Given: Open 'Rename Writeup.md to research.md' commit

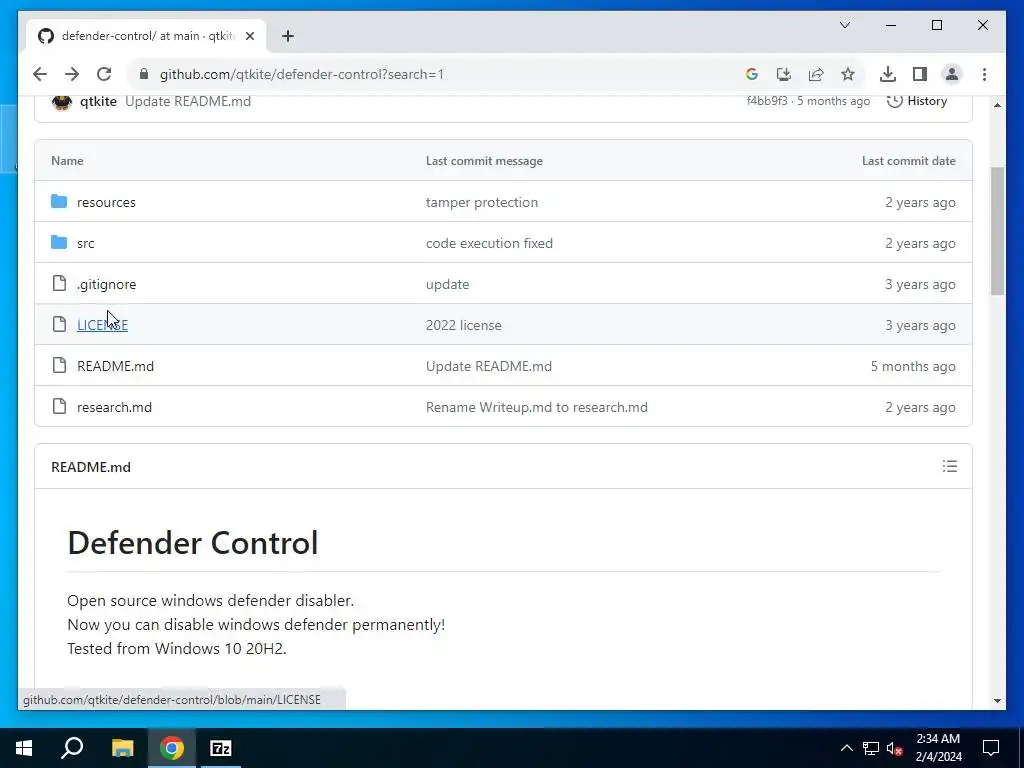Looking at the screenshot, I should coord(537,408).
